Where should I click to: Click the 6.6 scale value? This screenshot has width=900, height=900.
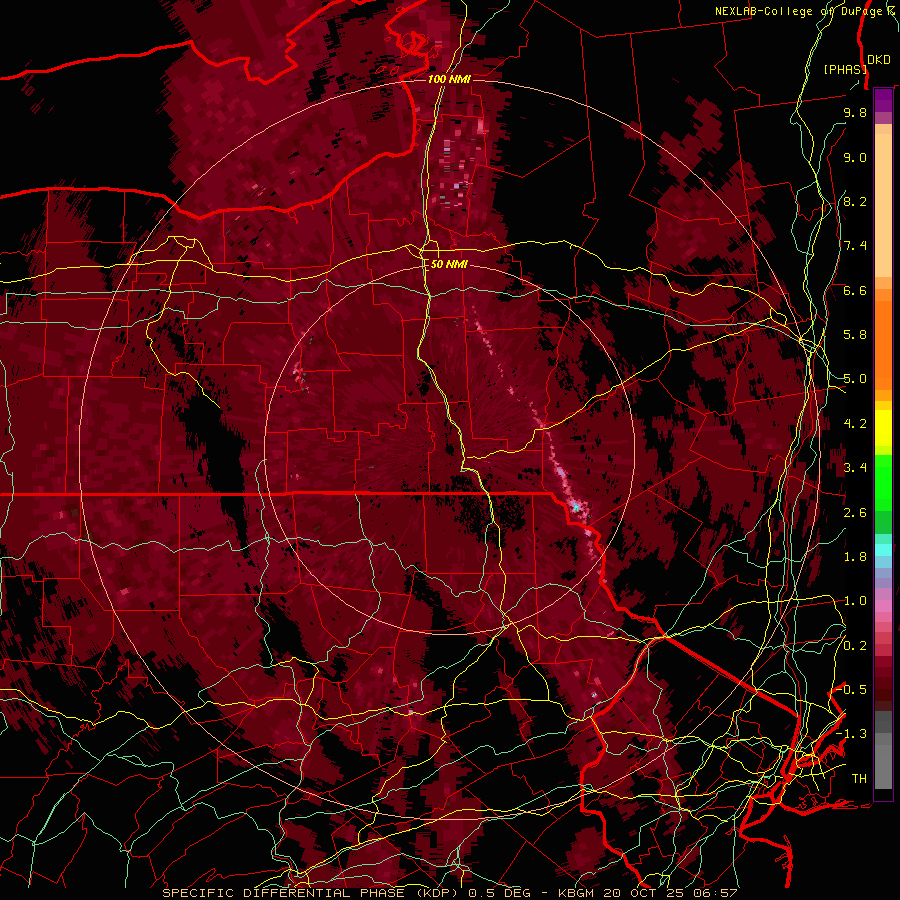coord(855,290)
